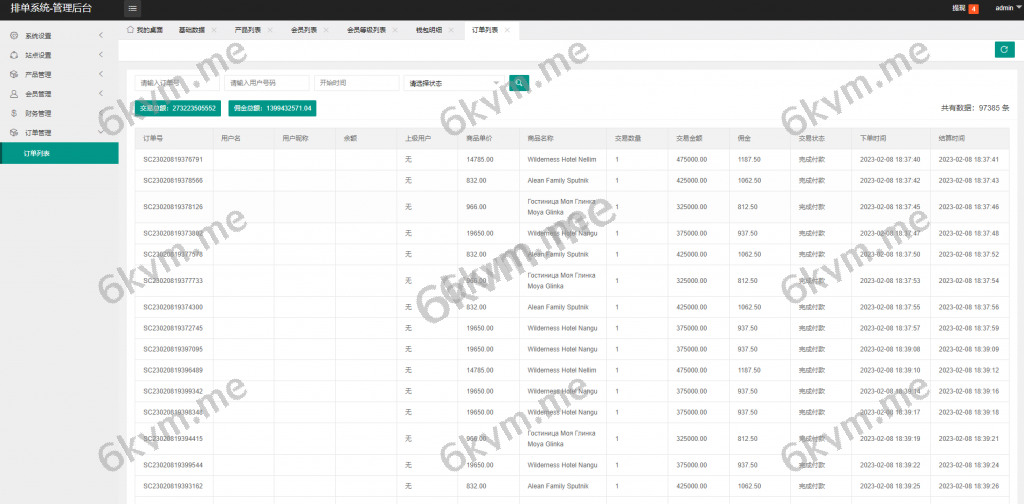Click the 财务管理 dollar icon in sidebar
This screenshot has width=1024, height=504.
(14, 113)
